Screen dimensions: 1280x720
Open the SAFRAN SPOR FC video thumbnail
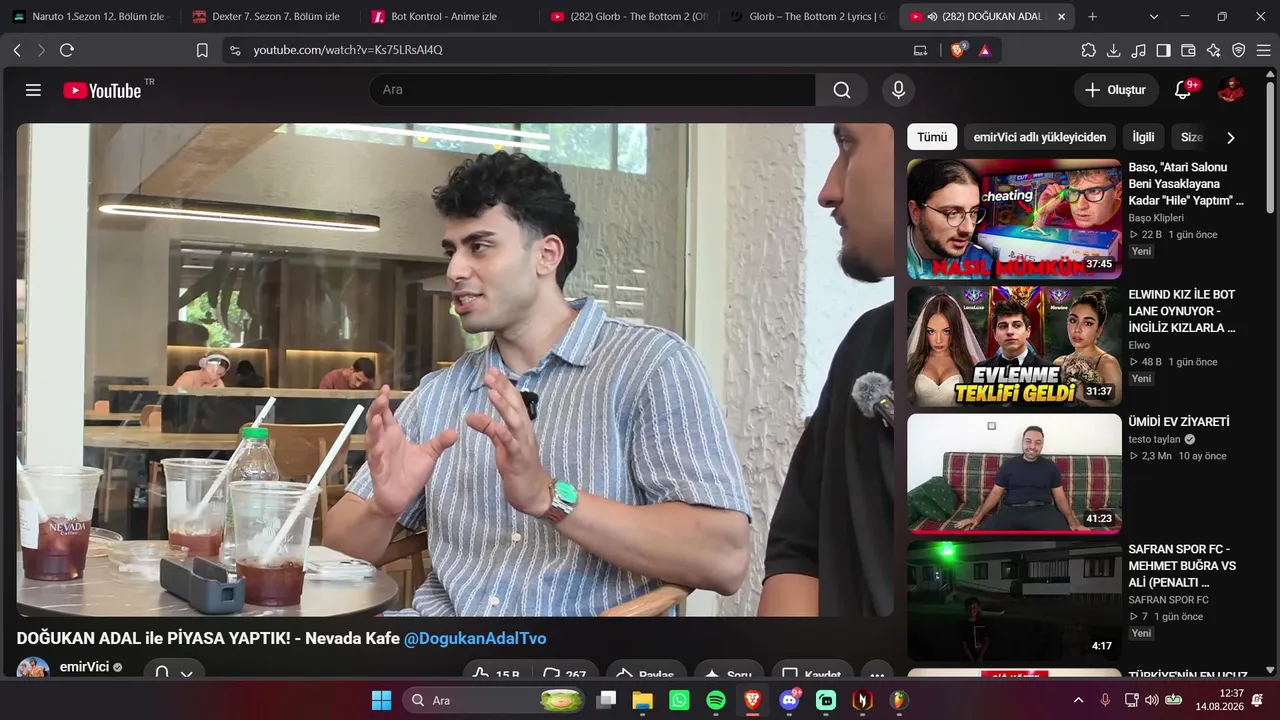(x=1014, y=601)
